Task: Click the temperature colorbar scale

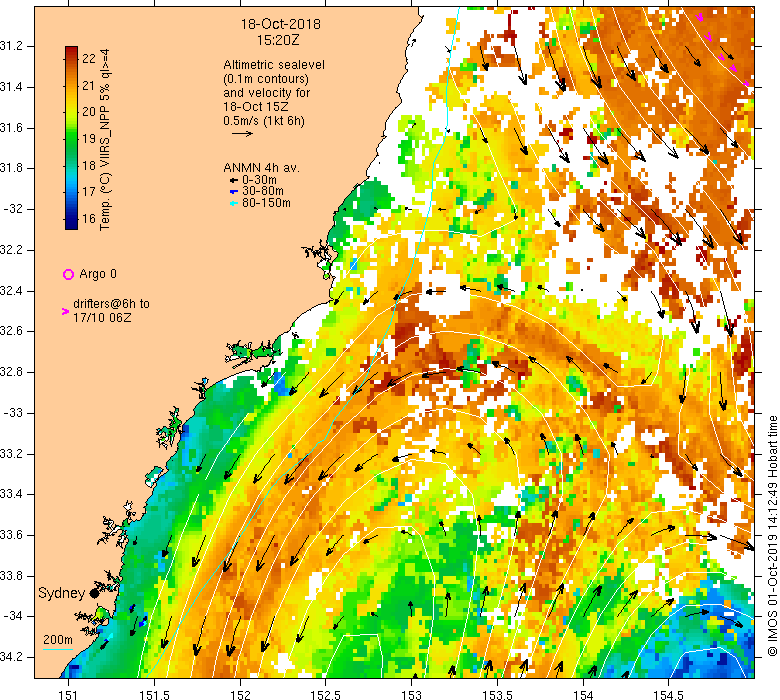Action: (71, 138)
